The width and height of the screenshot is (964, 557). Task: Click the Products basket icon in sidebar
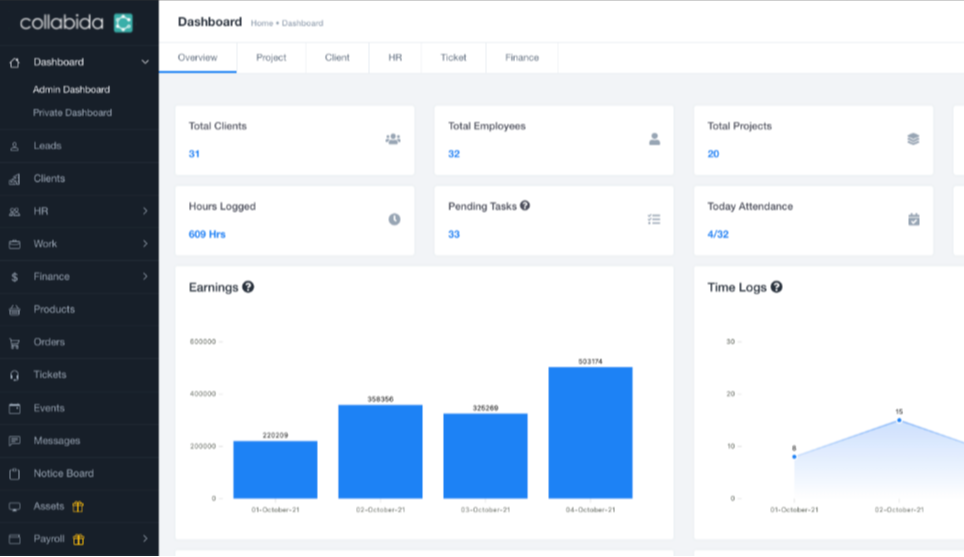coord(14,310)
